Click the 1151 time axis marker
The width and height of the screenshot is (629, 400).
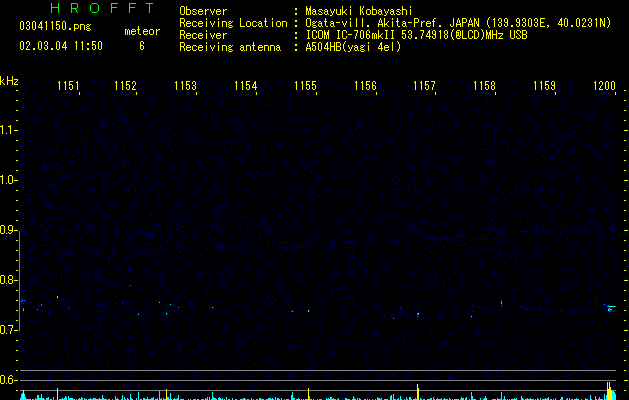pyautogui.click(x=68, y=86)
